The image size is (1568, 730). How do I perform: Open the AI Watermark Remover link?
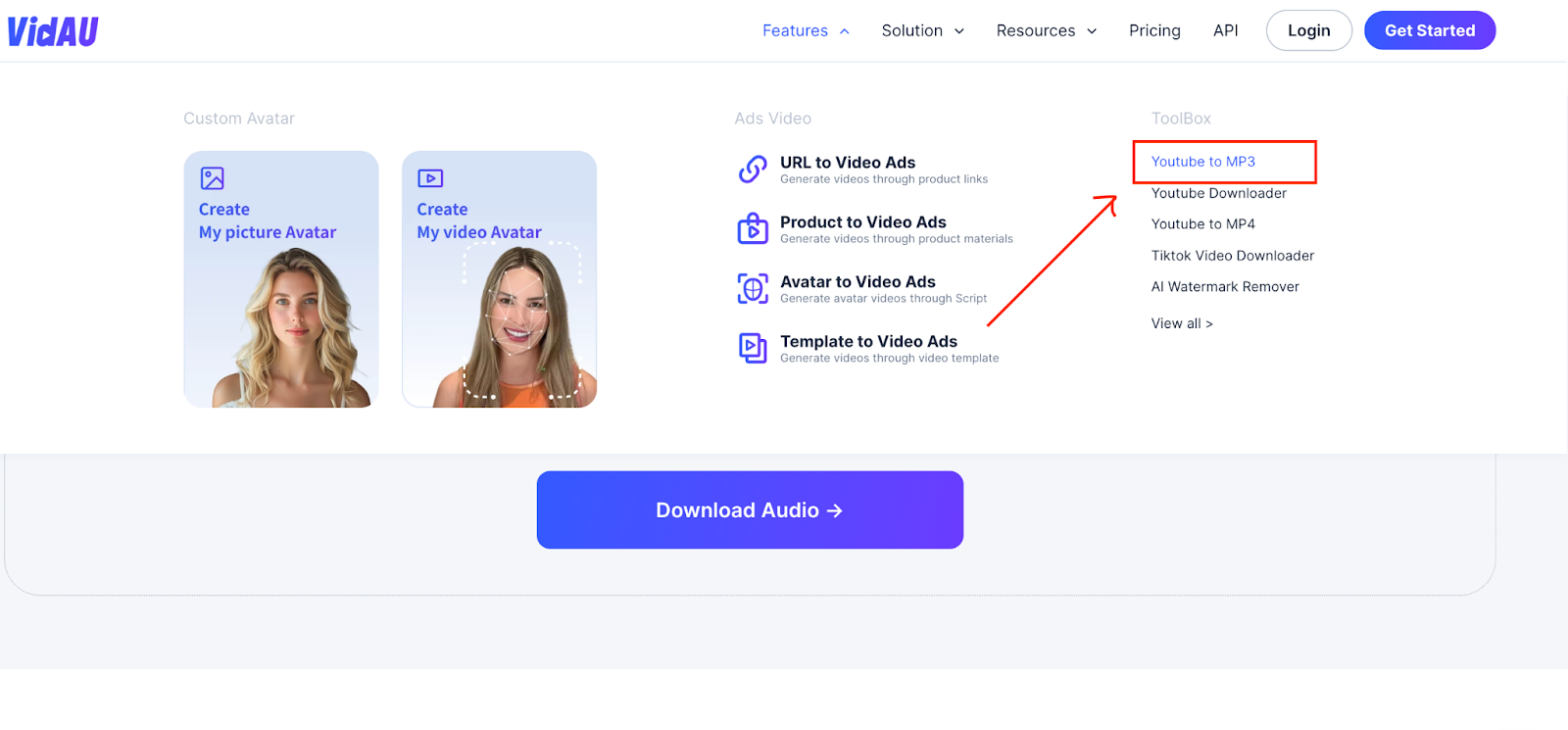coord(1225,287)
